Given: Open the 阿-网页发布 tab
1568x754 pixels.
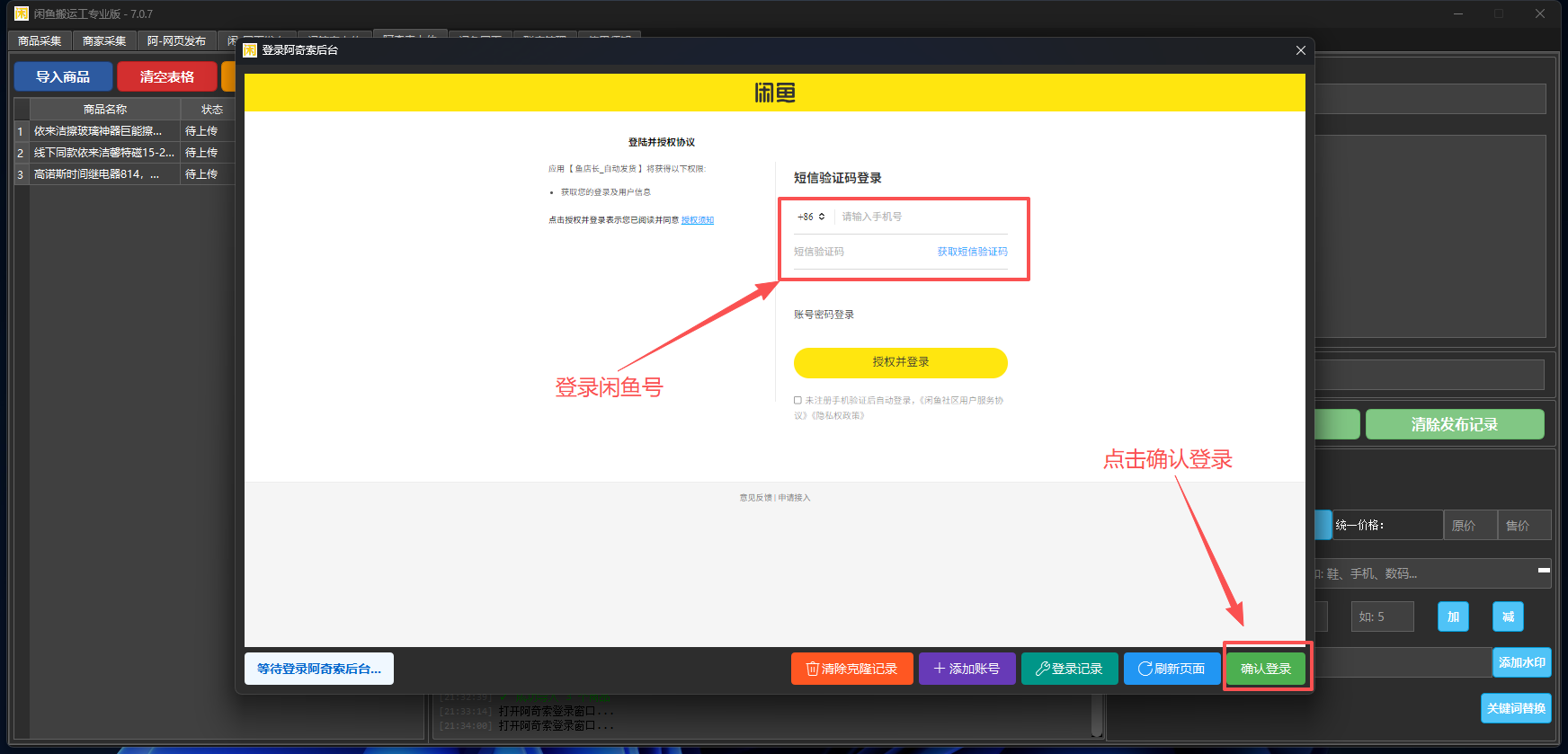Looking at the screenshot, I should [x=176, y=41].
